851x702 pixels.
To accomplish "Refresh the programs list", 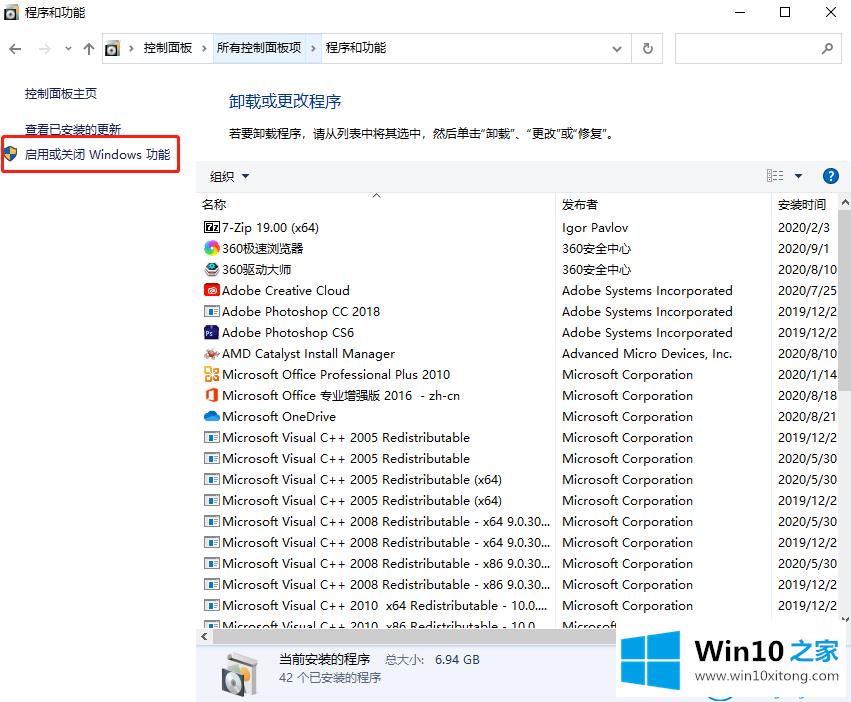I will tap(647, 49).
